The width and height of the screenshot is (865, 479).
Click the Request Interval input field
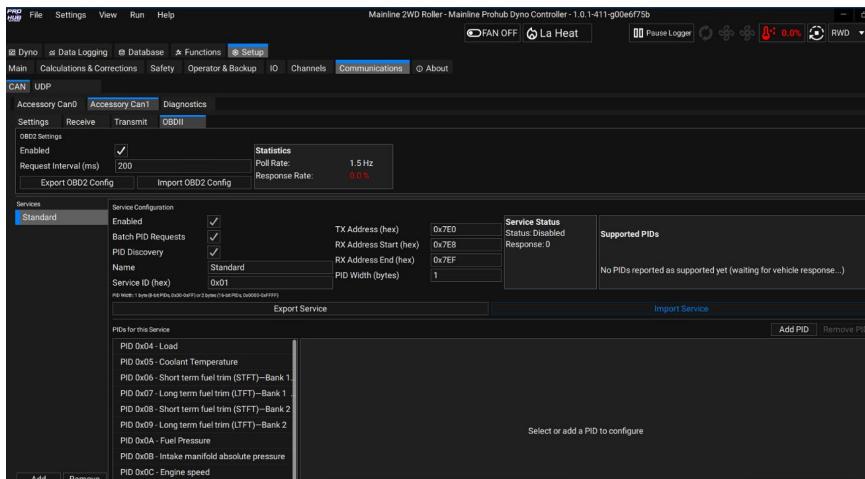pos(180,166)
